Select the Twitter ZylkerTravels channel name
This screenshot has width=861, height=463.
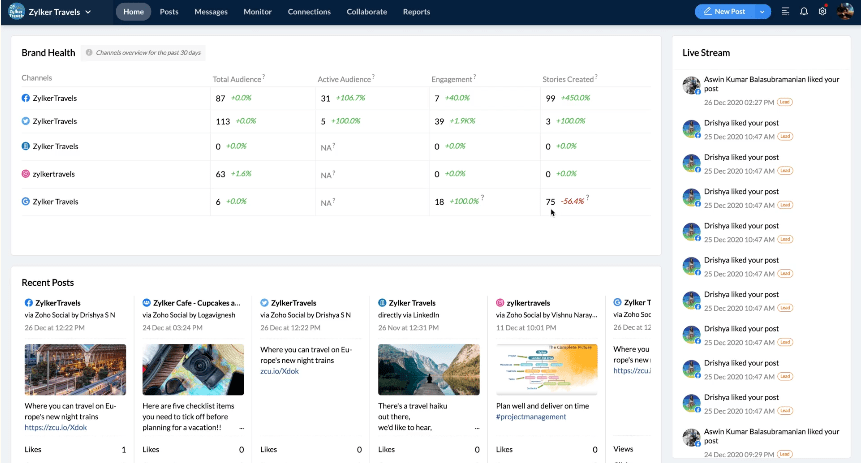click(x=55, y=121)
